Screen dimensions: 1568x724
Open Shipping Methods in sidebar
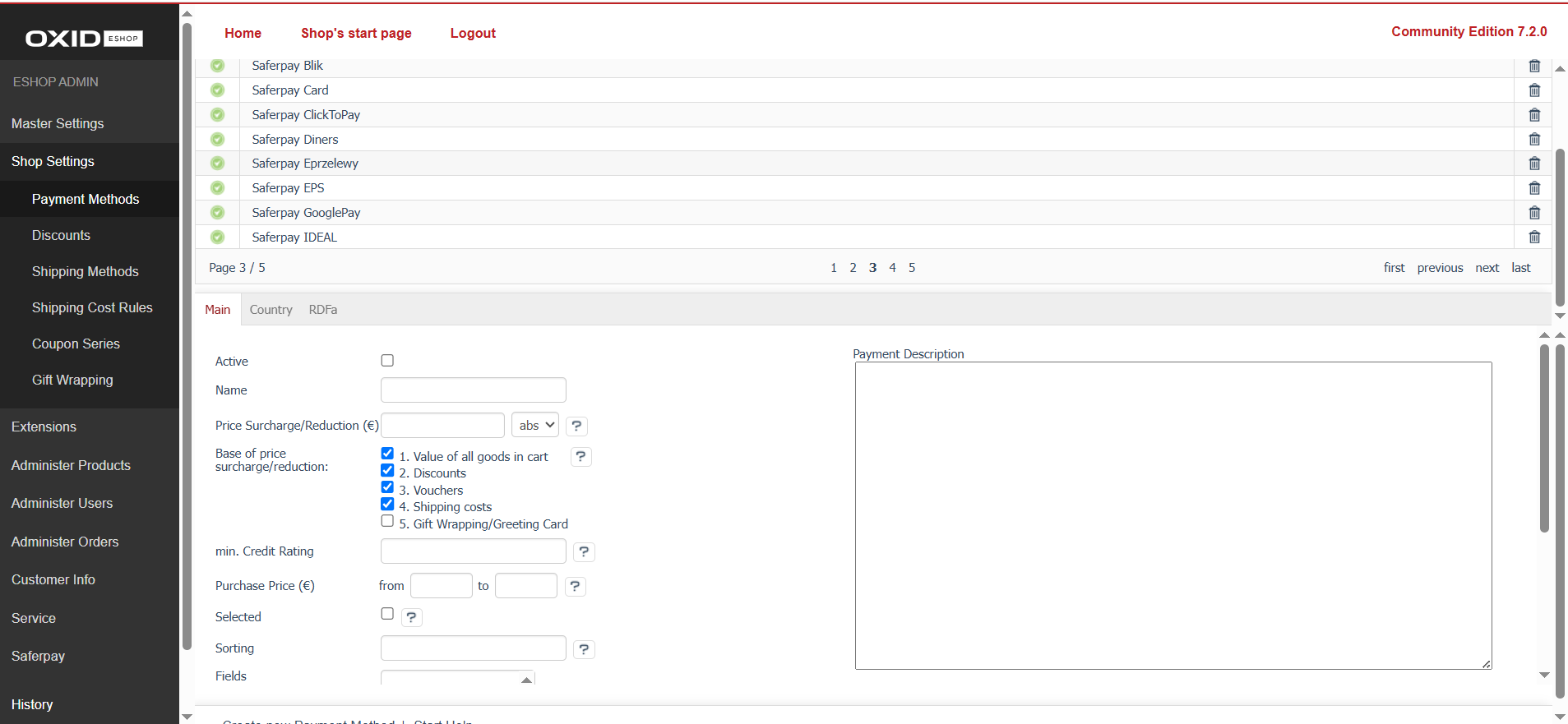(85, 271)
